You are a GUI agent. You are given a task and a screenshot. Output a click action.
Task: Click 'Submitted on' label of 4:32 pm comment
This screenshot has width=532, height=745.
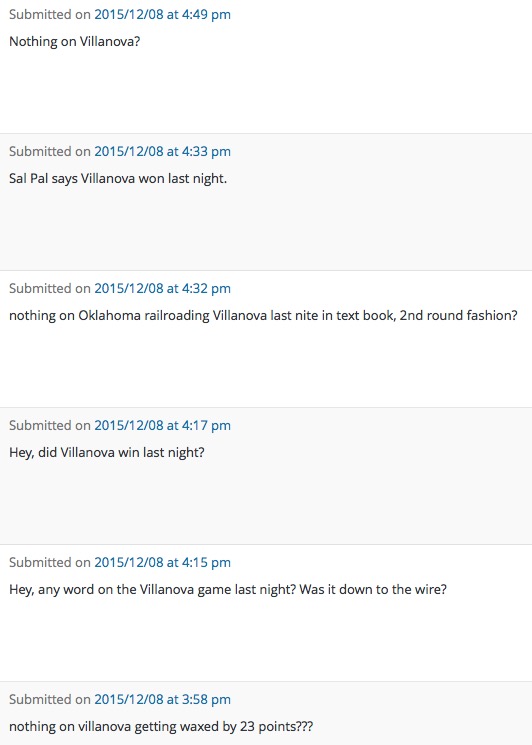(50, 288)
